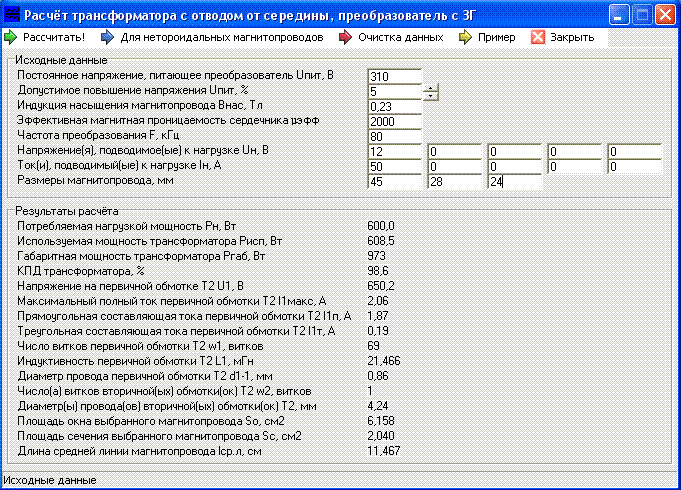
Task: Click the label Частота преобразования F, кГц
Action: pos(98,136)
